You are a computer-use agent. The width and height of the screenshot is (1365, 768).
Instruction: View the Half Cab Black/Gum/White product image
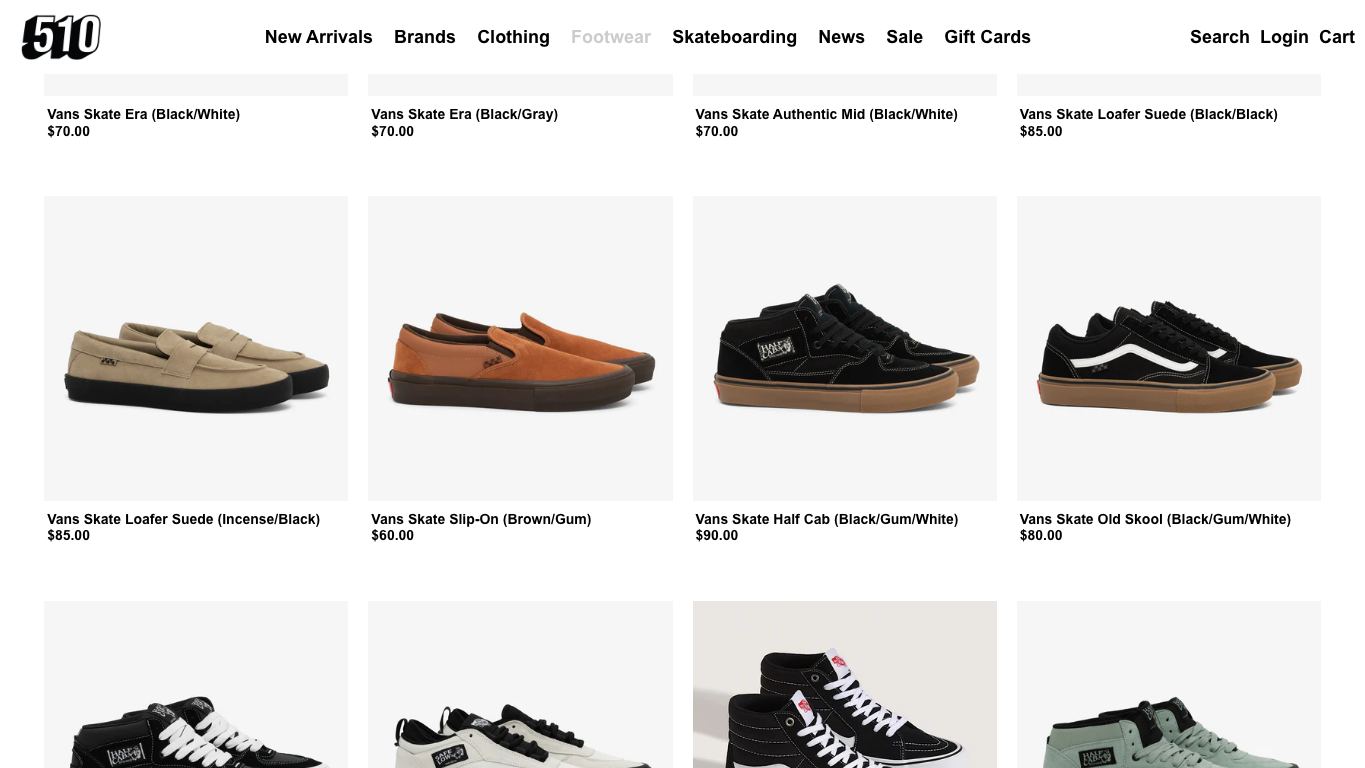pos(845,348)
